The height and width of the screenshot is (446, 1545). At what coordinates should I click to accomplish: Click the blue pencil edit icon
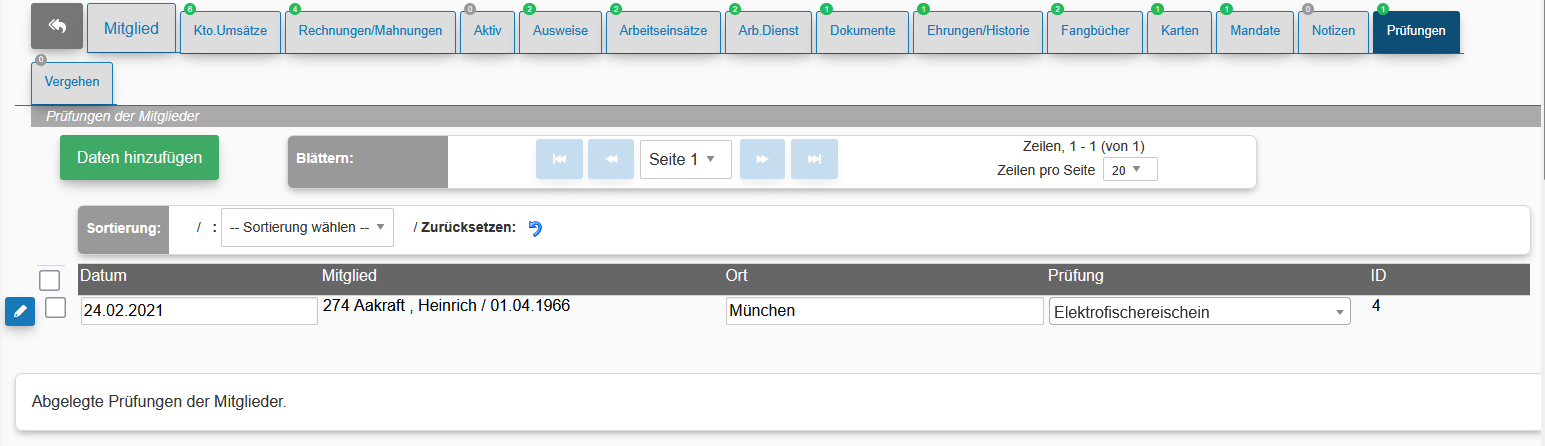coord(20,312)
